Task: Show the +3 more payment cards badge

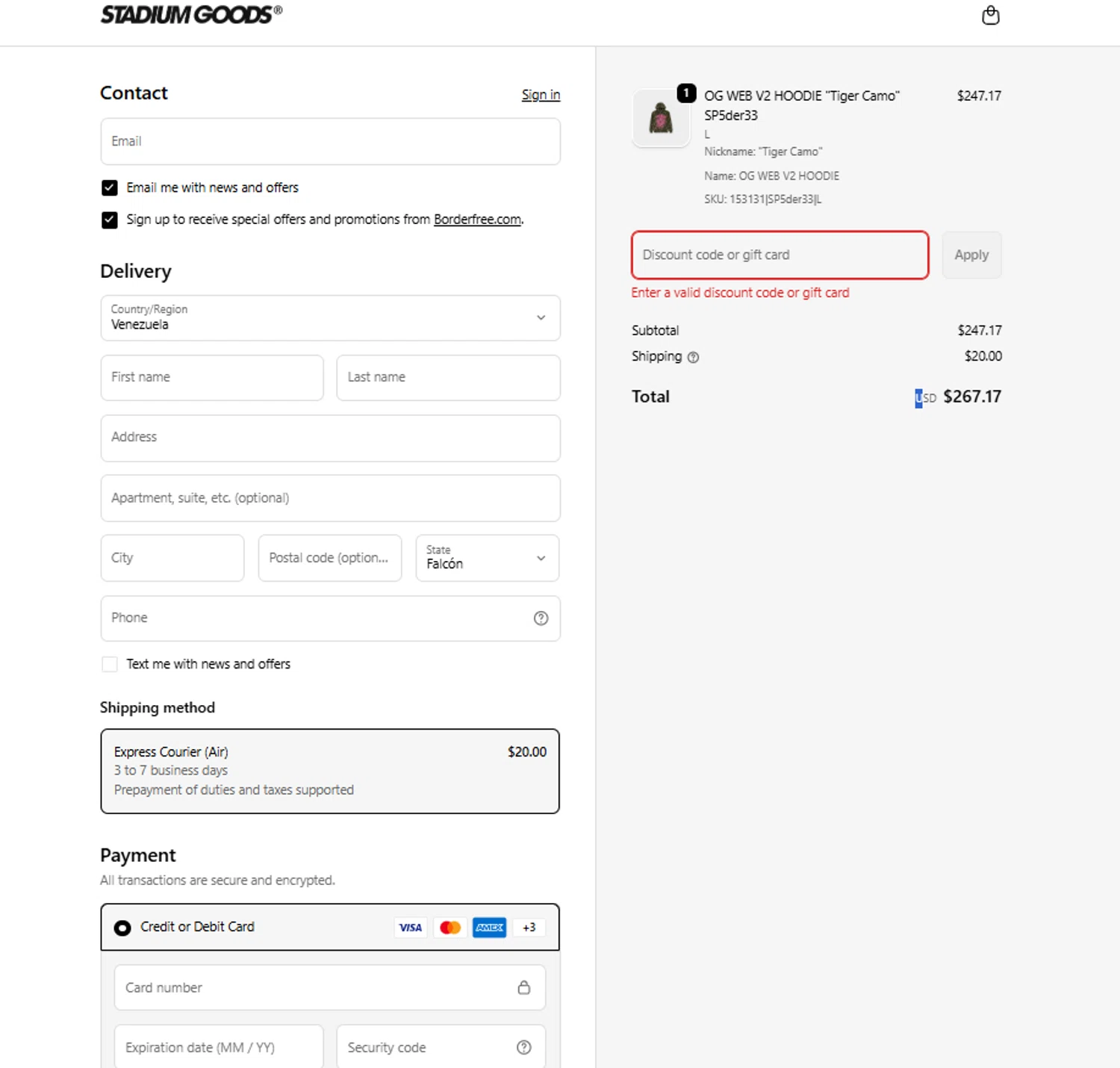Action: [529, 928]
